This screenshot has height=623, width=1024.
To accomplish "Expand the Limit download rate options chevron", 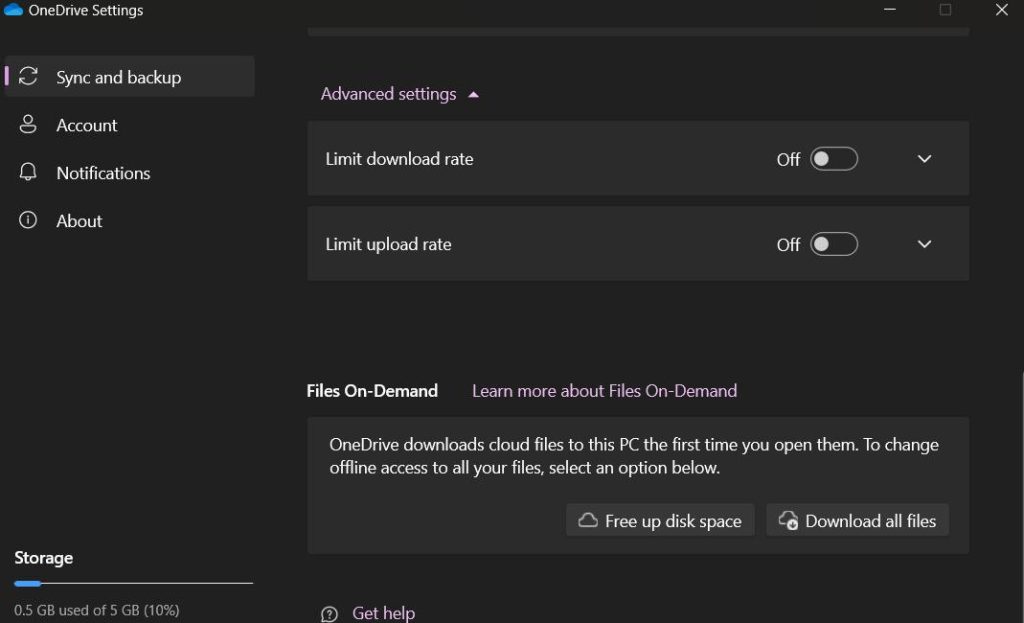I will pyautogui.click(x=924, y=159).
